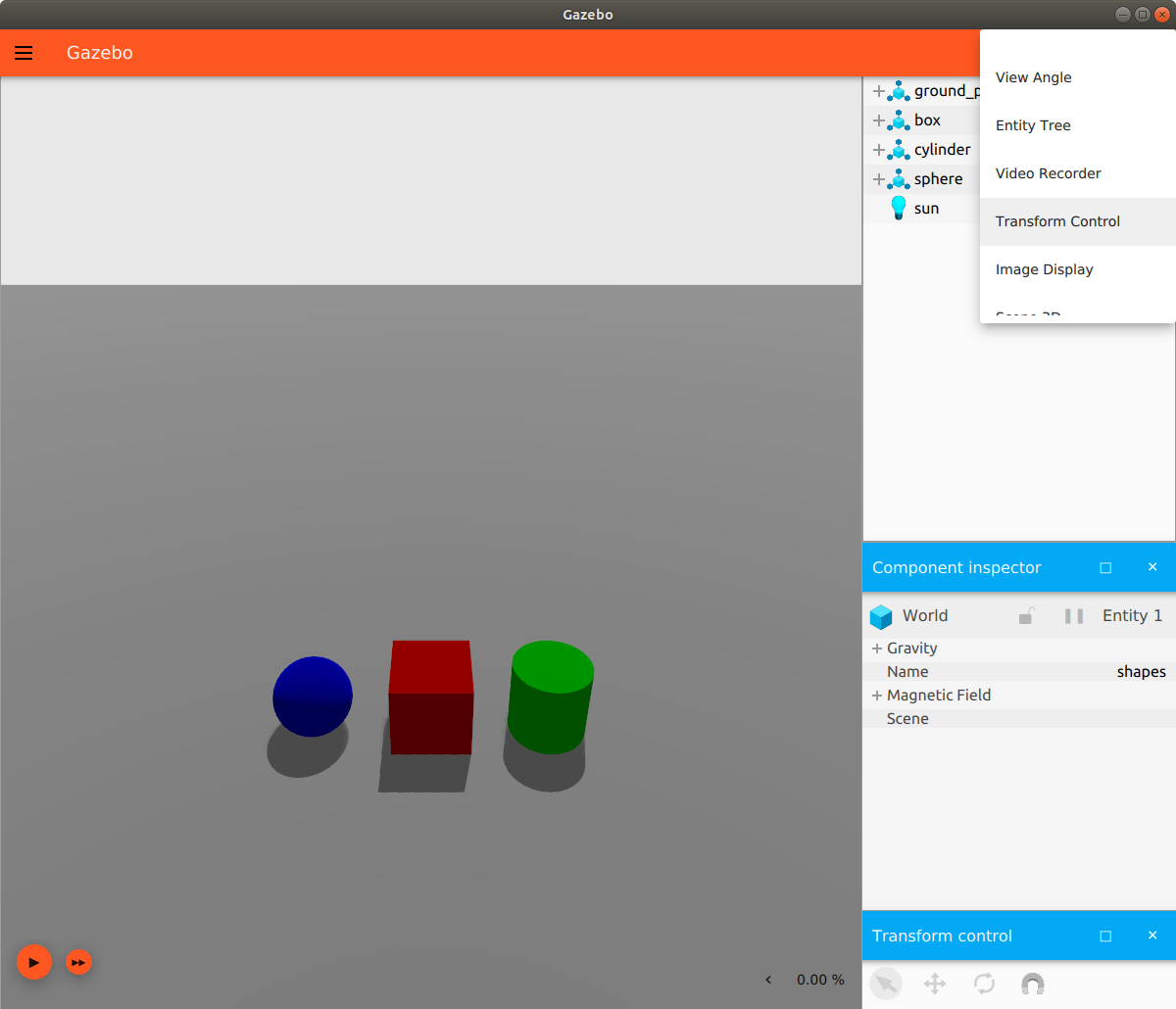The width and height of the screenshot is (1176, 1009).
Task: Step simulation with fast-forward button
Action: [78, 963]
